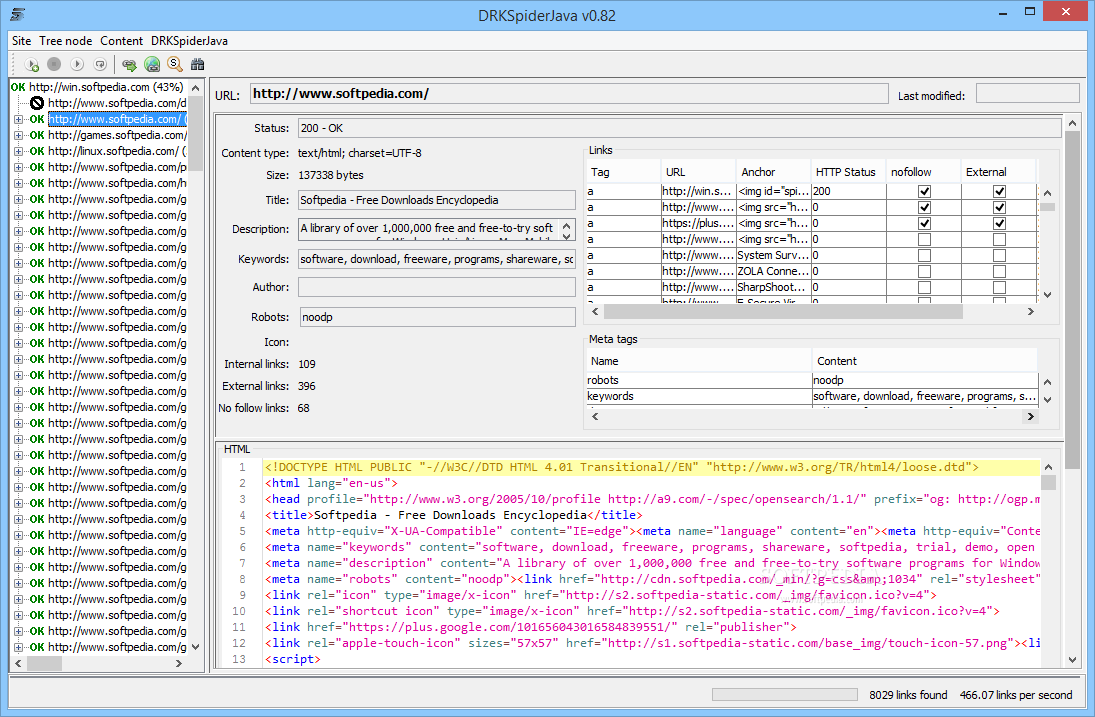Click "8029 links found" in status bar
This screenshot has height=717, width=1095.
pos(908,695)
